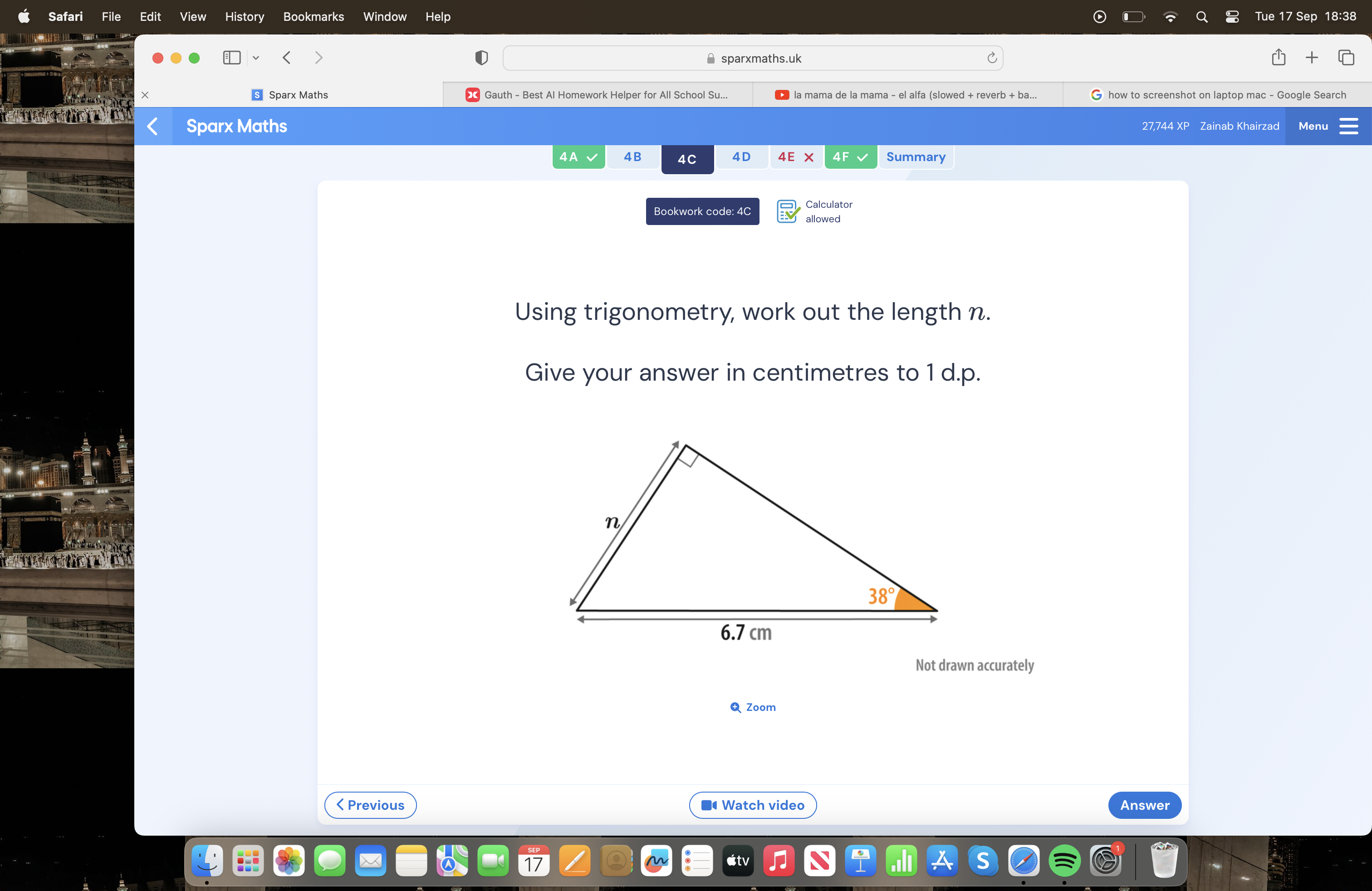Viewport: 1372px width, 891px height.
Task: Open Numbers from the Dock
Action: click(x=902, y=861)
